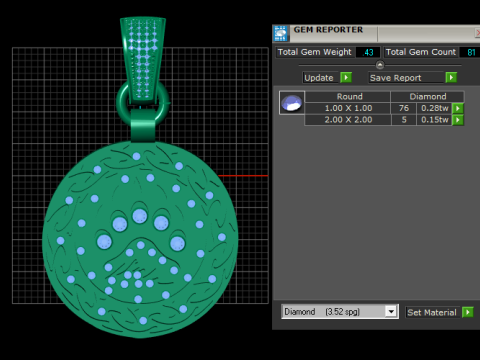Collapse the panel with the round expander handle
The height and width of the screenshot is (360, 480).
pyautogui.click(x=380, y=65)
